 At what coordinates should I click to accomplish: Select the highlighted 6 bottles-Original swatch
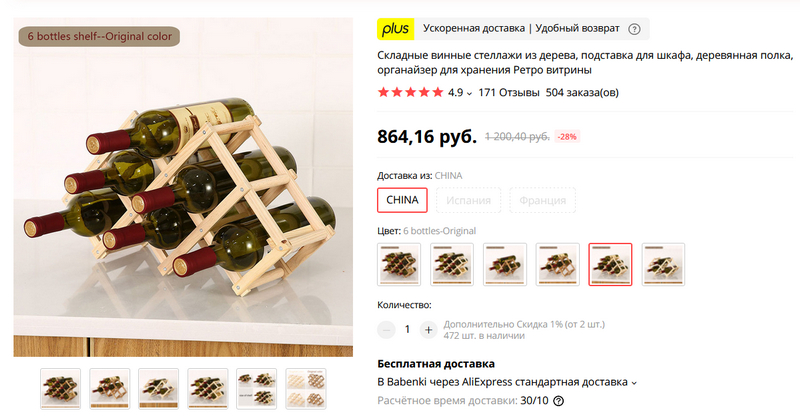(610, 264)
